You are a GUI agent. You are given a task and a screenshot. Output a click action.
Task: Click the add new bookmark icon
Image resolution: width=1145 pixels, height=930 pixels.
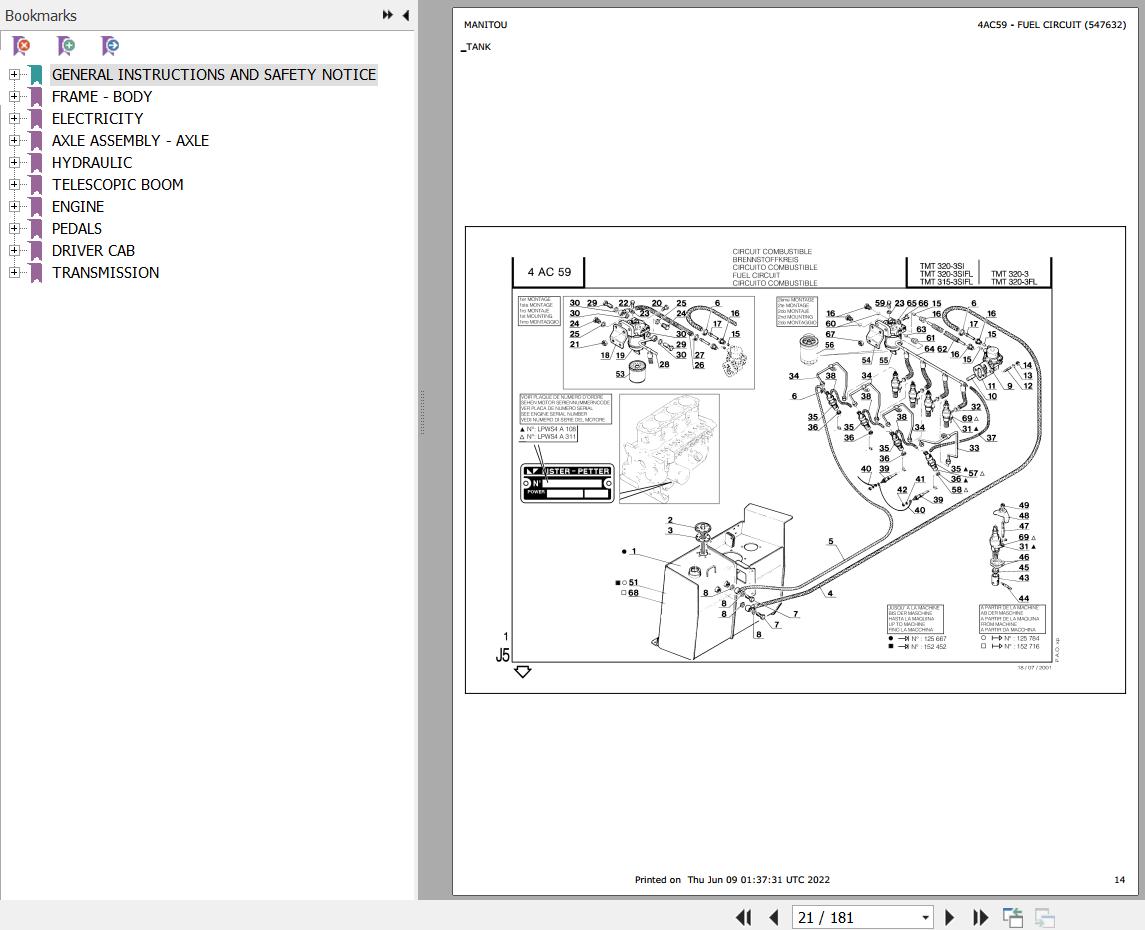click(x=66, y=46)
